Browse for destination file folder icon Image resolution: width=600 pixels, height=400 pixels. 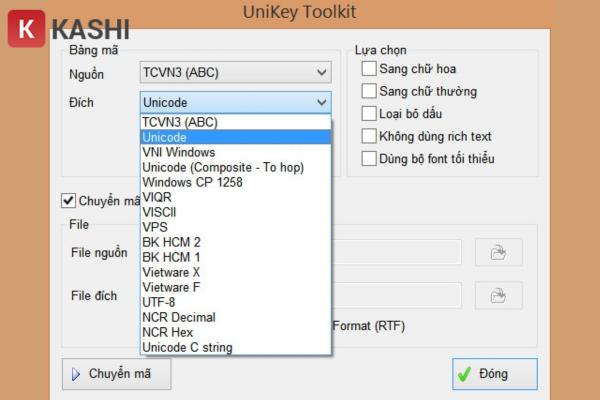coord(498,295)
